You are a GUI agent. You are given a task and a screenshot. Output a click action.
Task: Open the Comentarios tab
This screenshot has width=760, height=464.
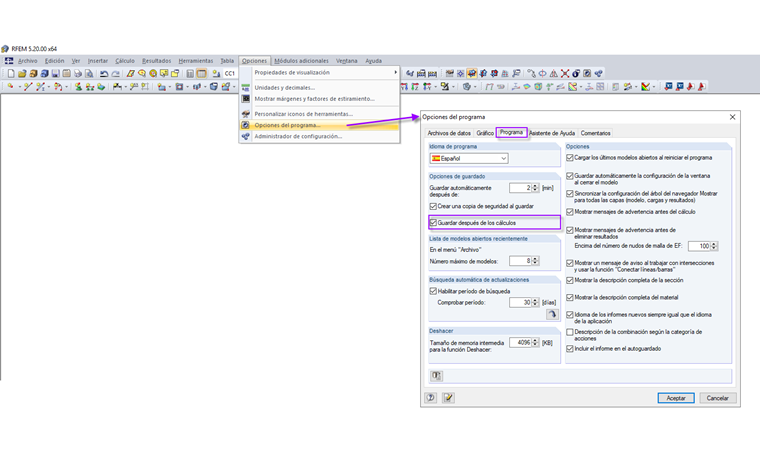[x=595, y=133]
